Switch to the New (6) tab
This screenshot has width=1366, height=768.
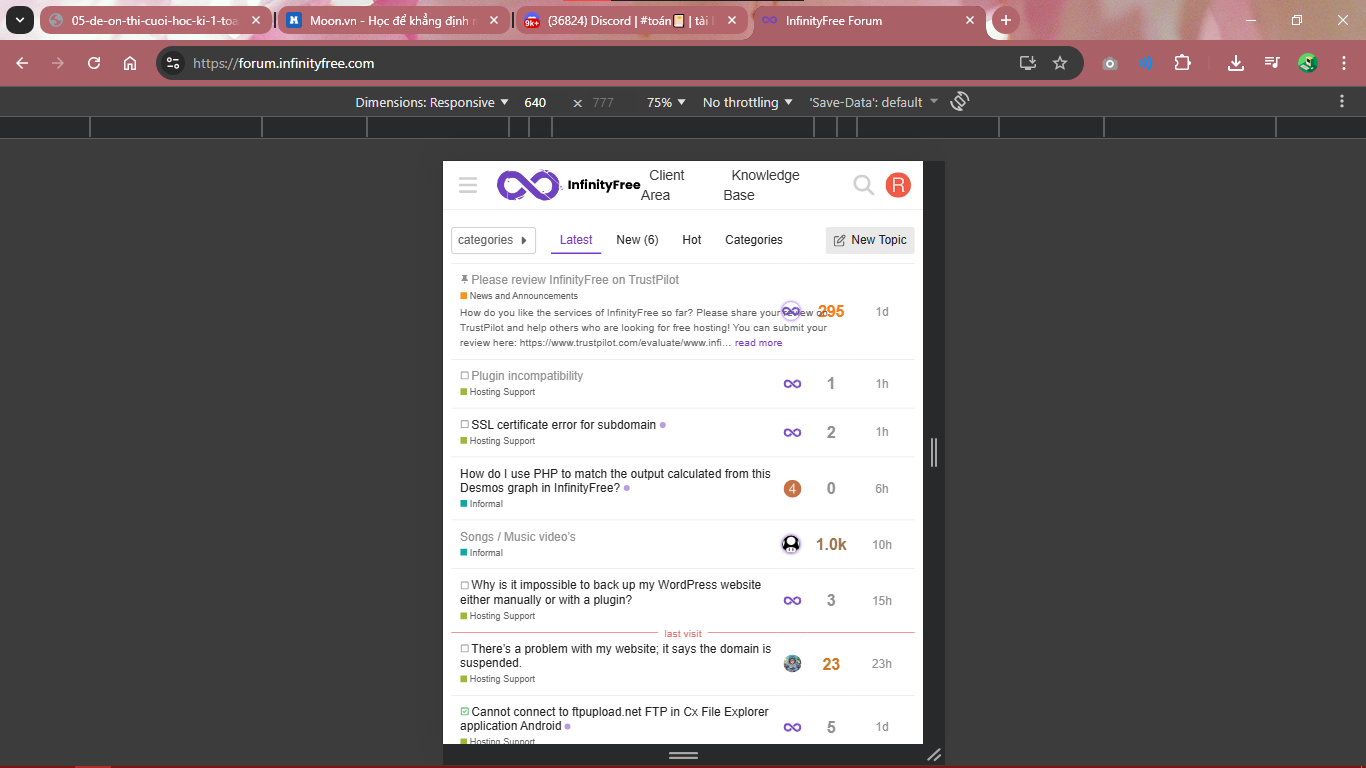637,240
